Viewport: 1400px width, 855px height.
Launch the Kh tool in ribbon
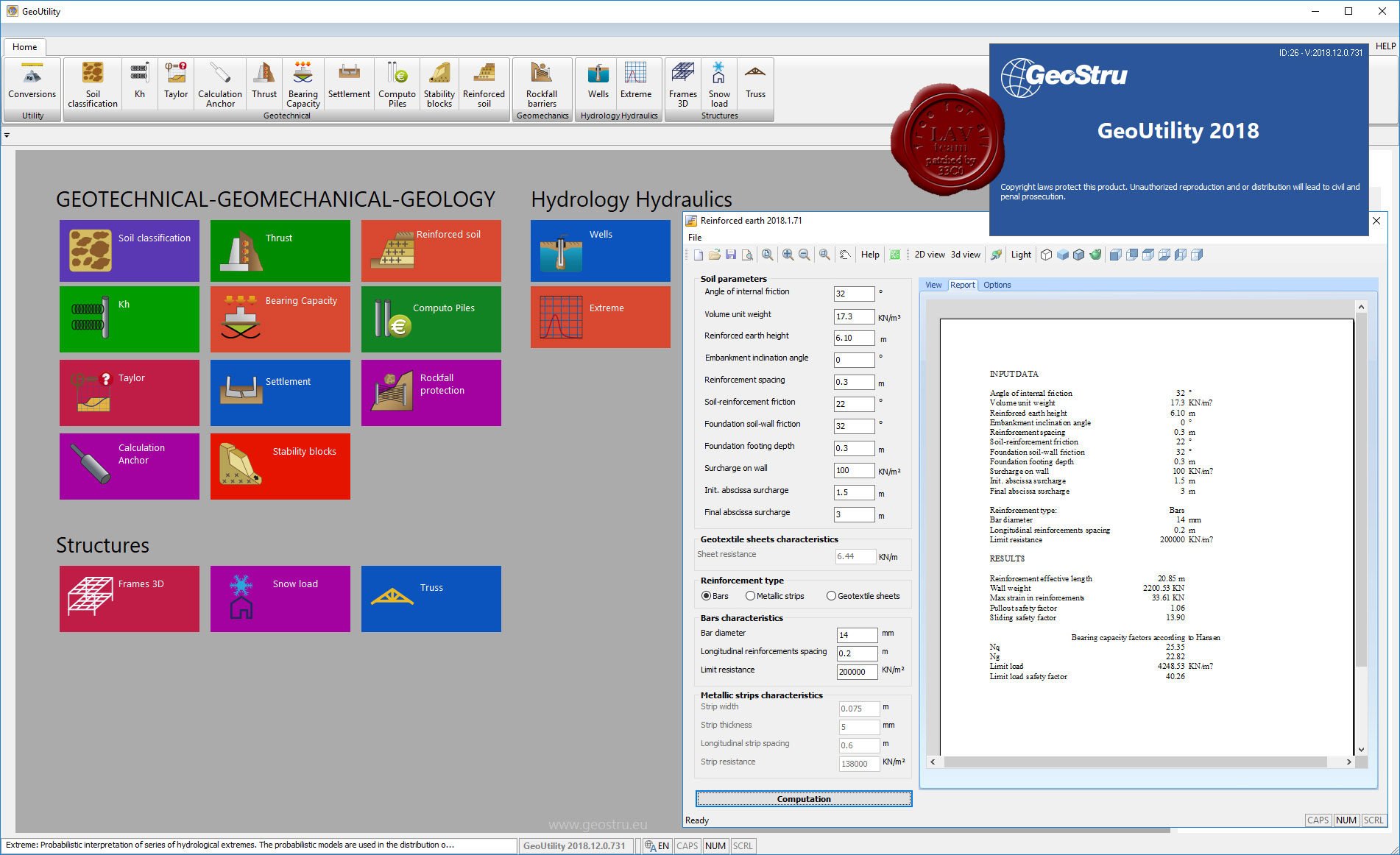[139, 84]
